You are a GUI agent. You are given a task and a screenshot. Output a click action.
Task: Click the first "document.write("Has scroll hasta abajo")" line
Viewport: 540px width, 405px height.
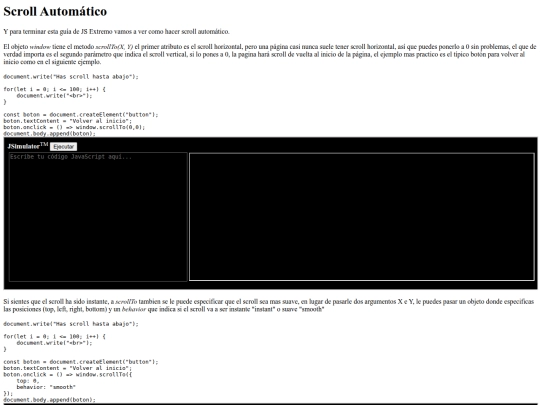71,77
